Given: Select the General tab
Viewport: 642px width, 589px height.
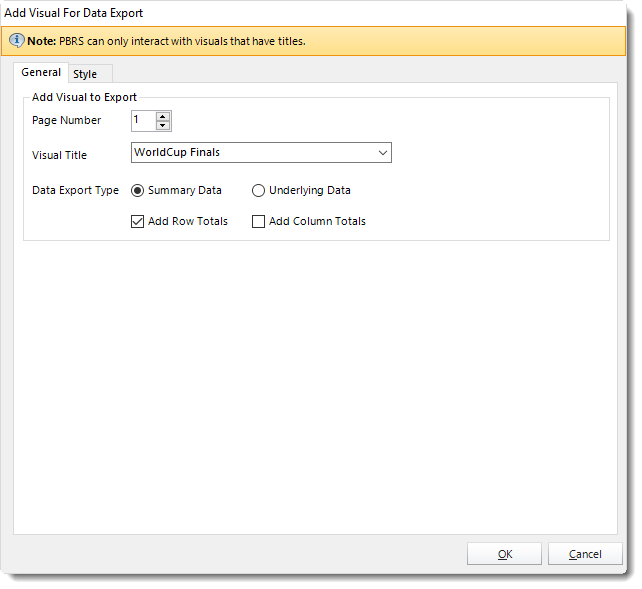Looking at the screenshot, I should click(x=41, y=72).
